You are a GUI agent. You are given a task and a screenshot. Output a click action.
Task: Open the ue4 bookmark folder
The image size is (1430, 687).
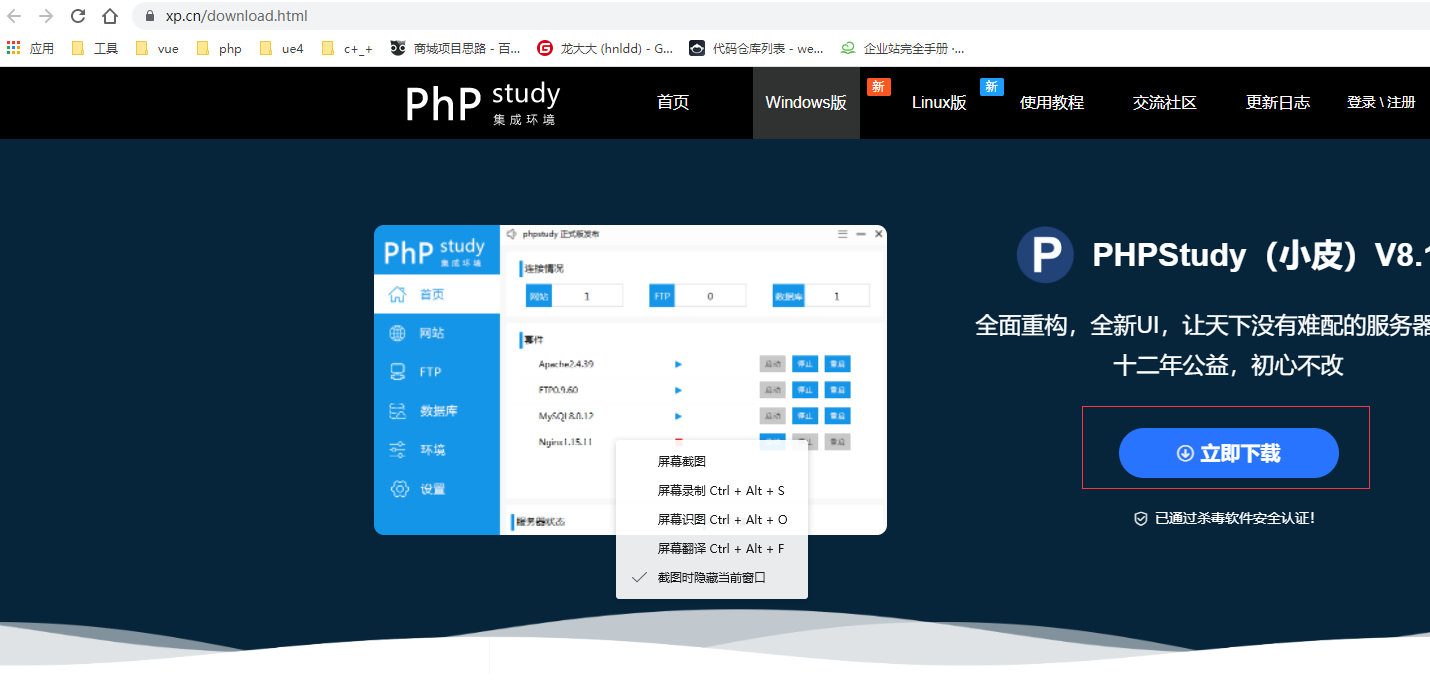(x=282, y=48)
